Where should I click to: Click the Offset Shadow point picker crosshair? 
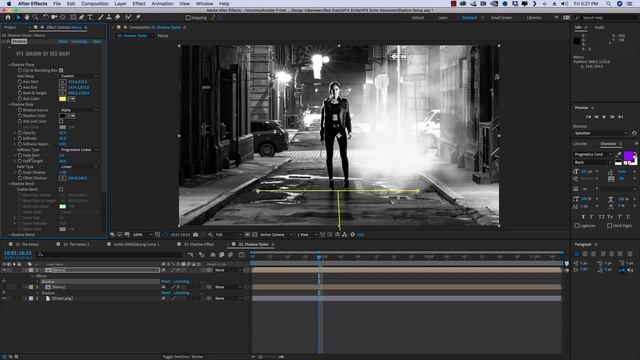click(62, 178)
